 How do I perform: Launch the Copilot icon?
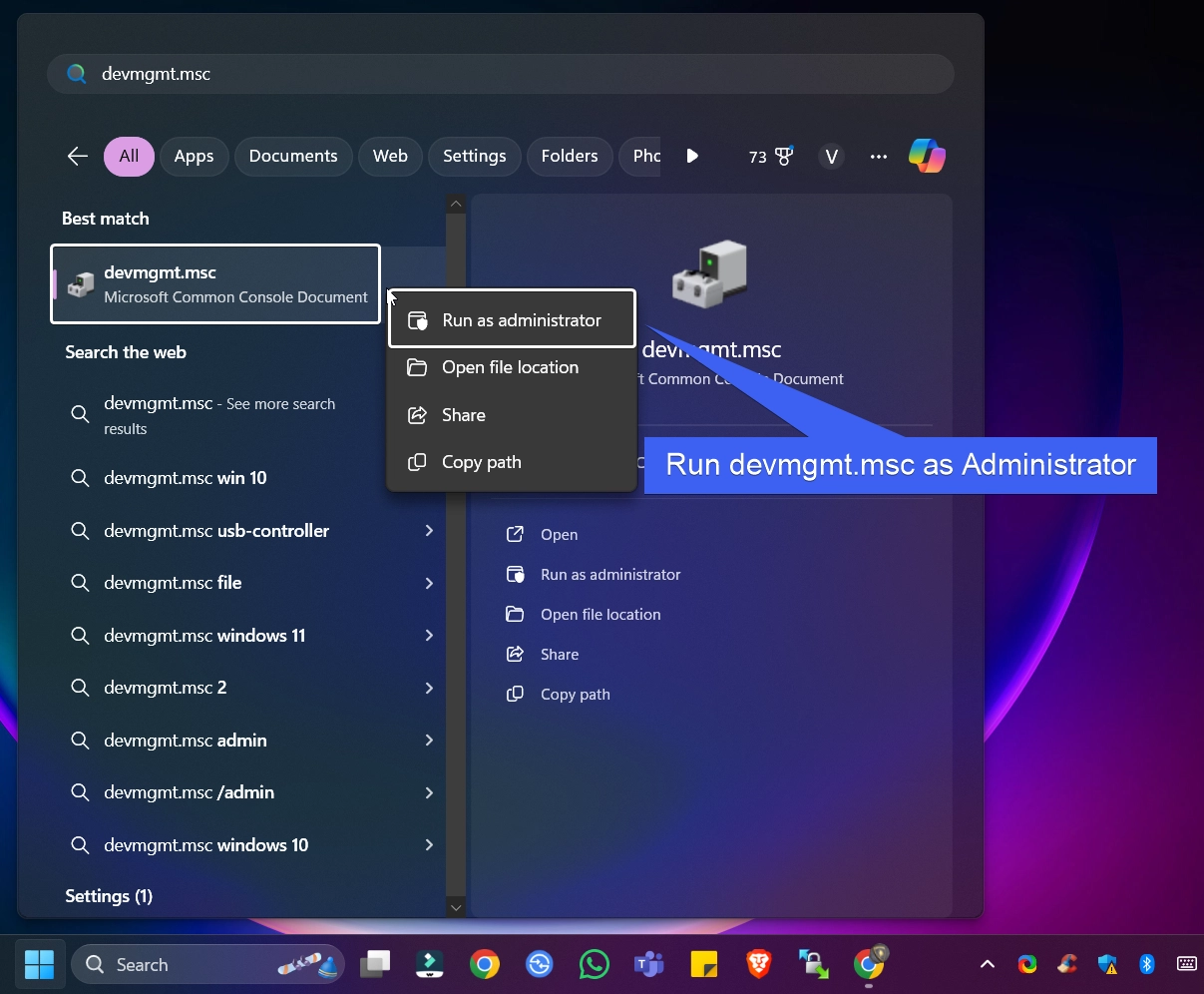pos(927,156)
